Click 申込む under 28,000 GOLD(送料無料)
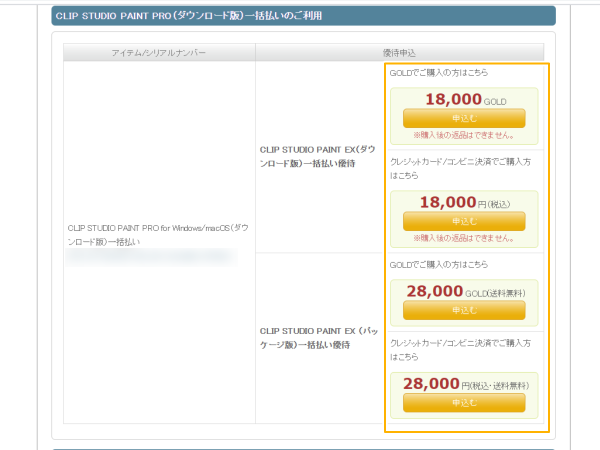The width and height of the screenshot is (600, 450). click(x=464, y=310)
